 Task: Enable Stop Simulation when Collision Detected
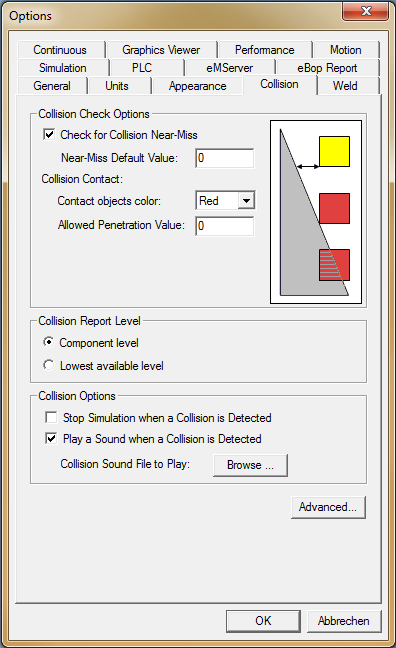(x=51, y=417)
